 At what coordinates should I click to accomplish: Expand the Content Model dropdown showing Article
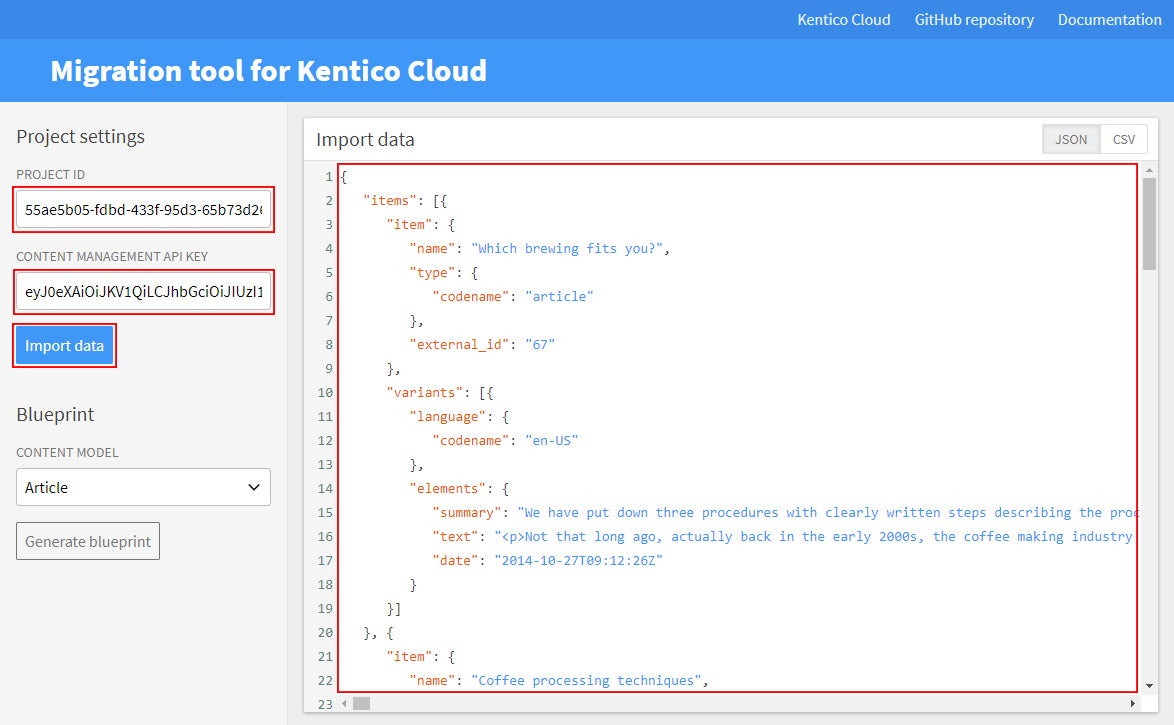pyautogui.click(x=143, y=488)
